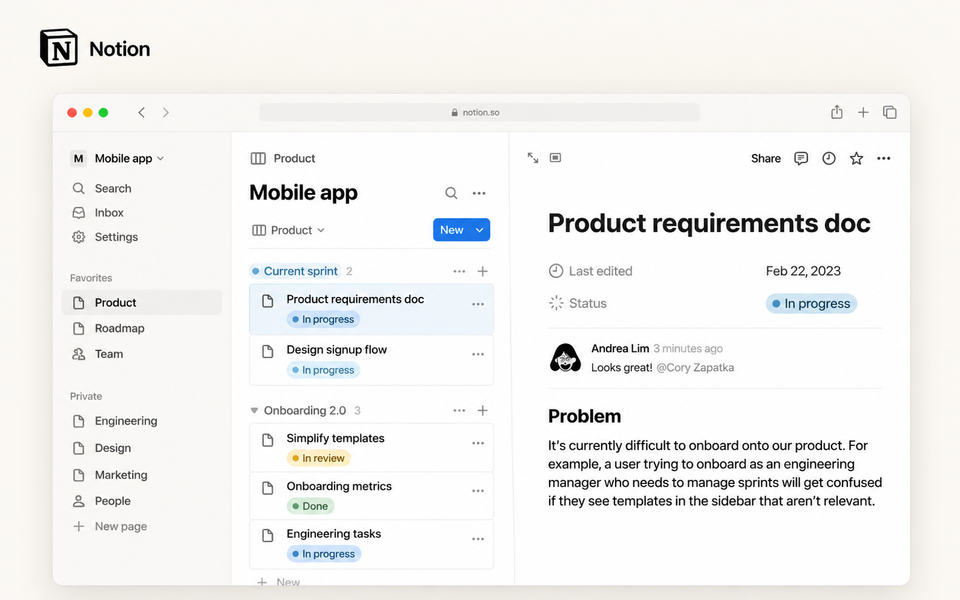Open page more options menu
This screenshot has width=960, height=600.
click(883, 159)
